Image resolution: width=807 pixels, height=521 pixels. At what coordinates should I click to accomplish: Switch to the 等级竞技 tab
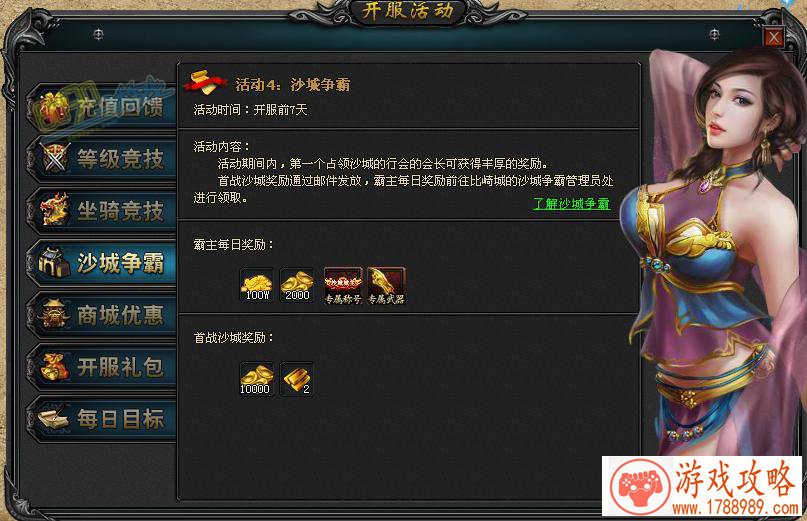coord(102,159)
